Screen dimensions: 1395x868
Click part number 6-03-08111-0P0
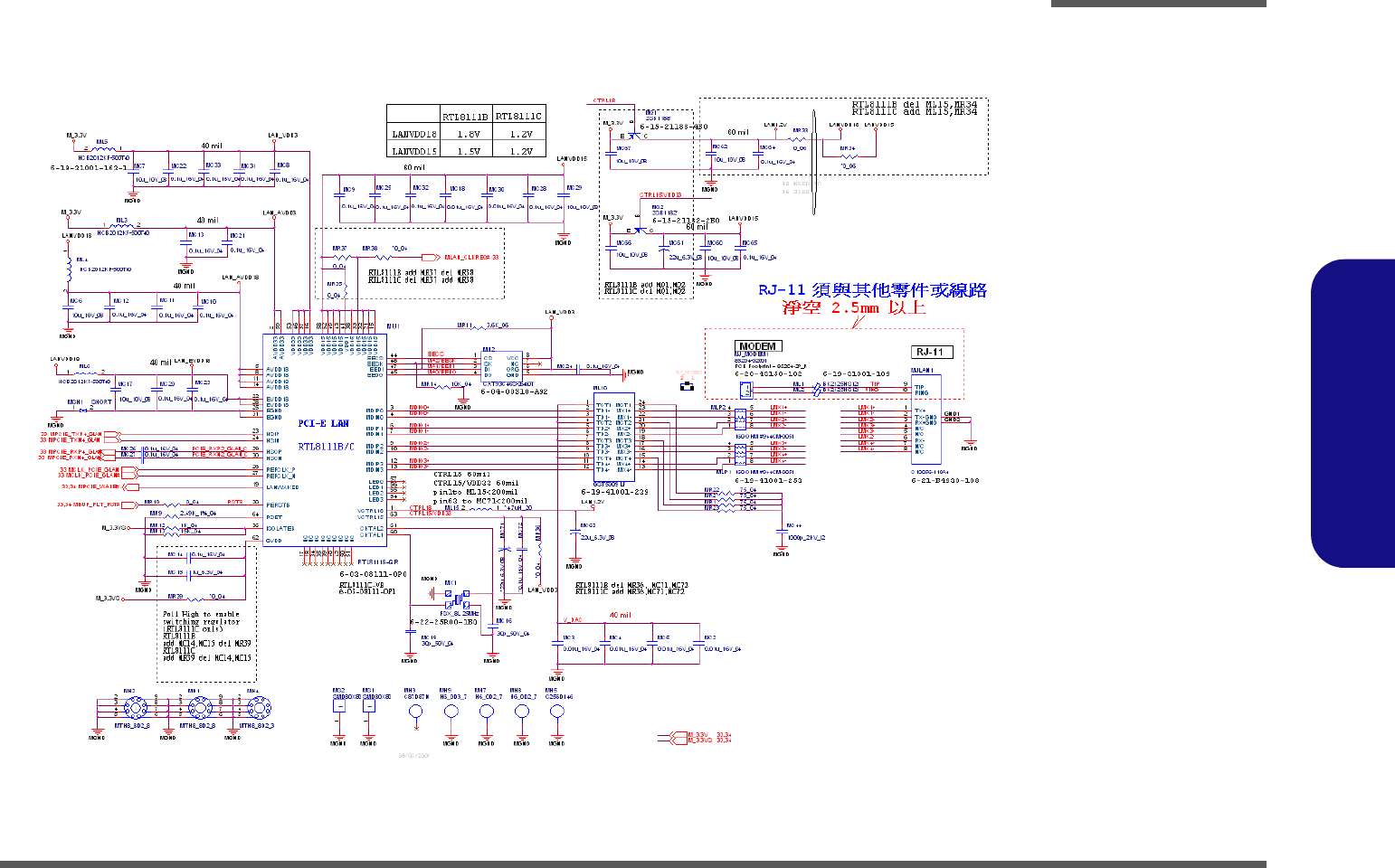coord(373,574)
